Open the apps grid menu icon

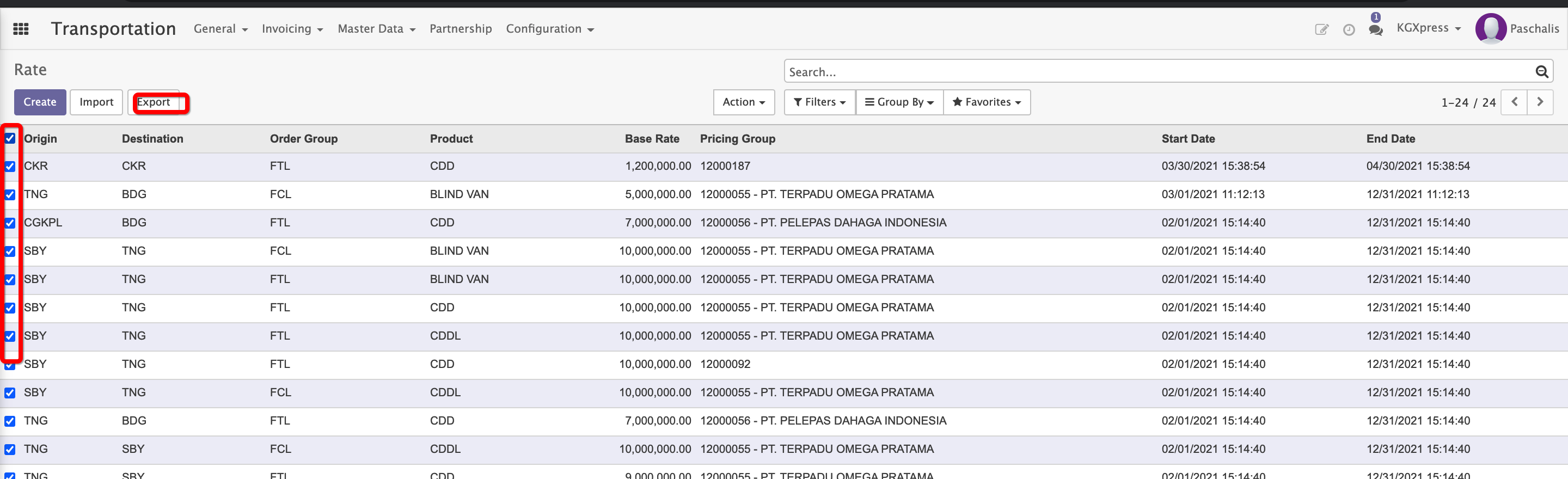(x=21, y=29)
